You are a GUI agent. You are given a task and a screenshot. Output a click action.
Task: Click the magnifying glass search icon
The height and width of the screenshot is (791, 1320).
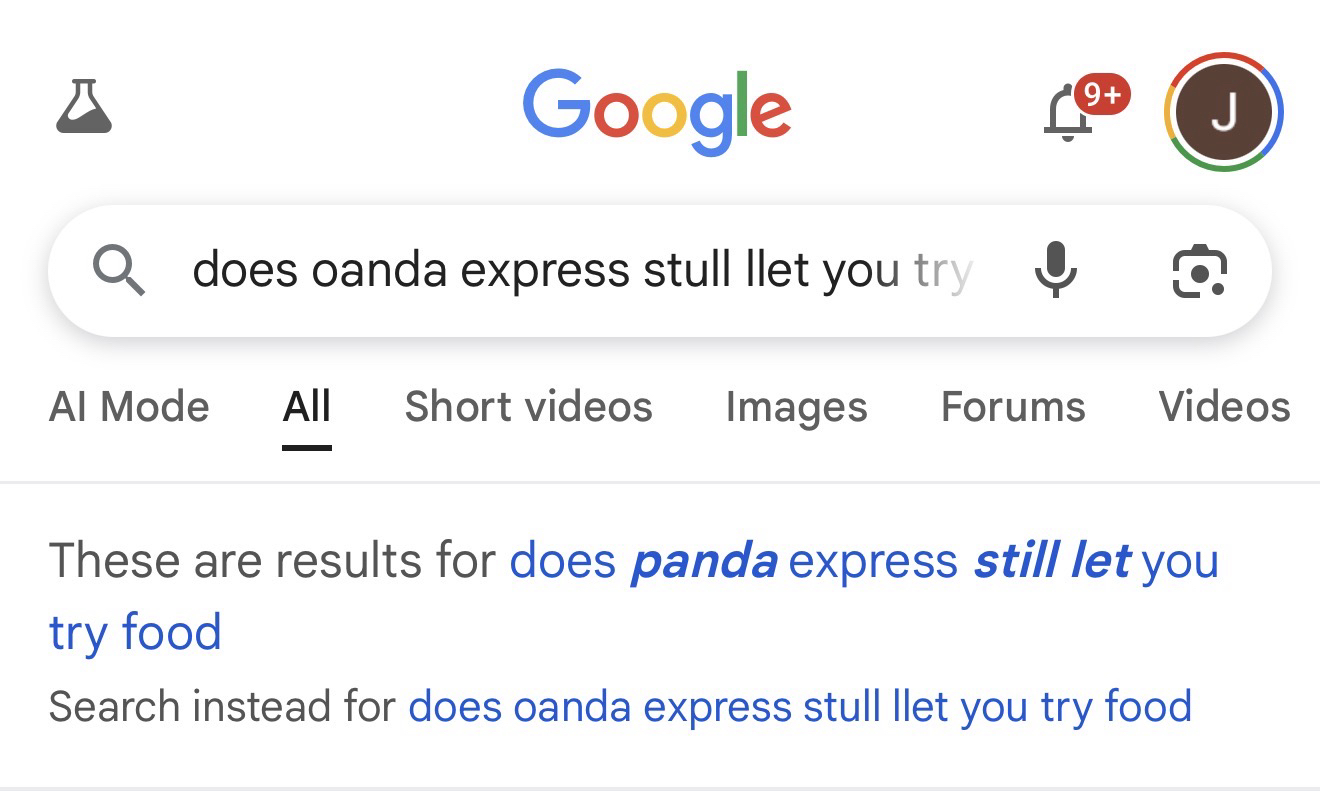[x=119, y=270]
